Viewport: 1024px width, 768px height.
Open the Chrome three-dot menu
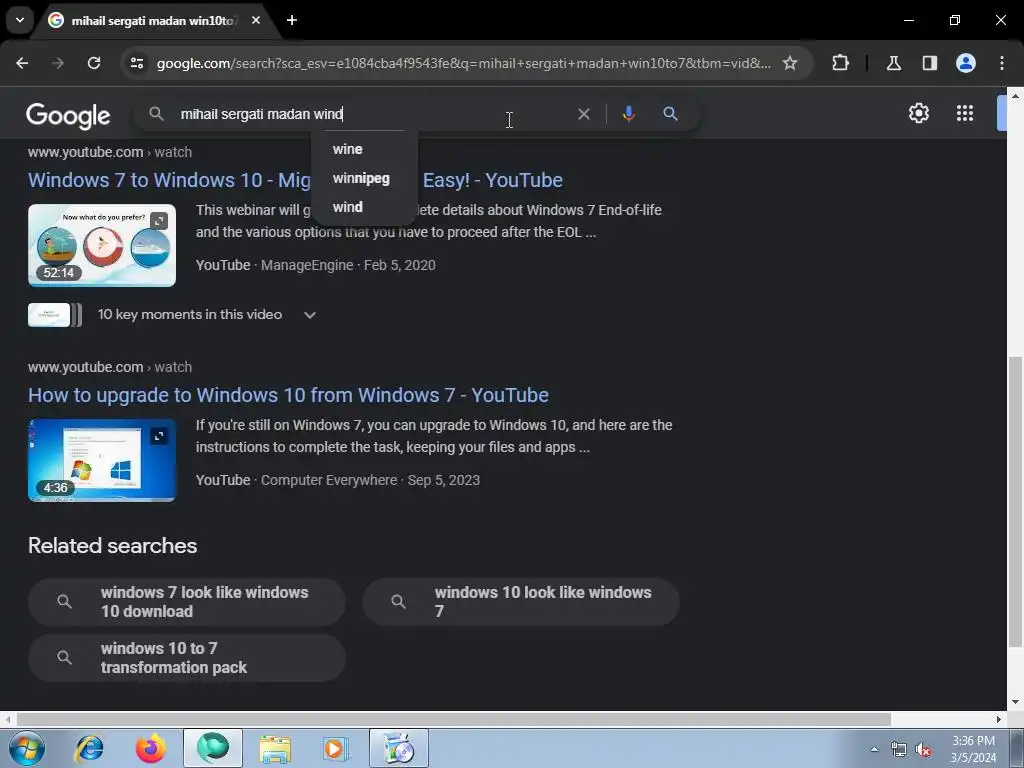coord(1002,63)
